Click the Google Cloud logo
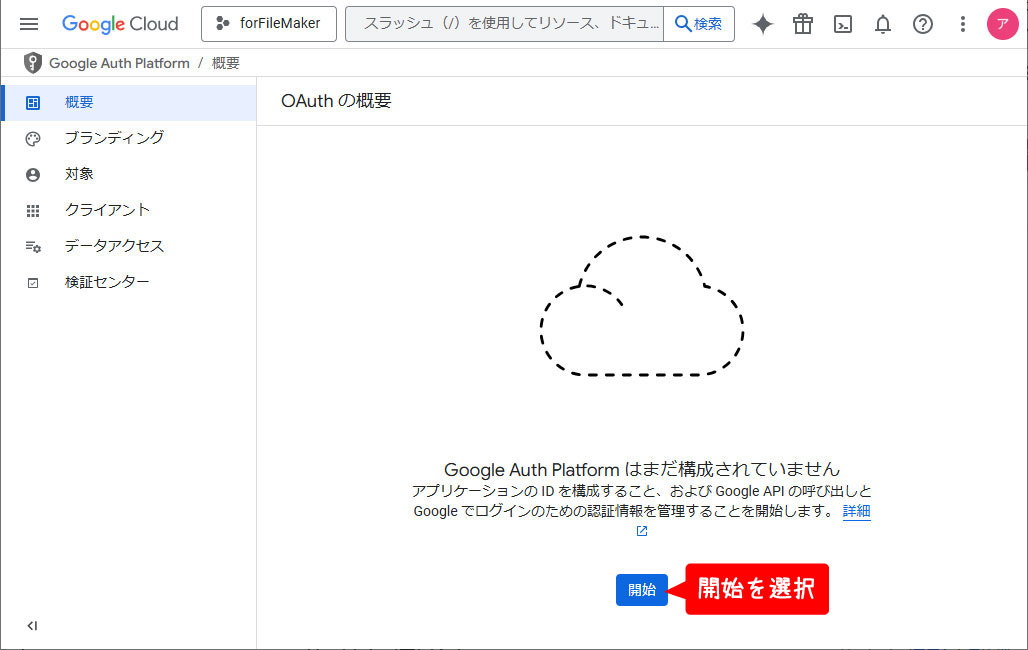The height and width of the screenshot is (650, 1028). coord(120,24)
